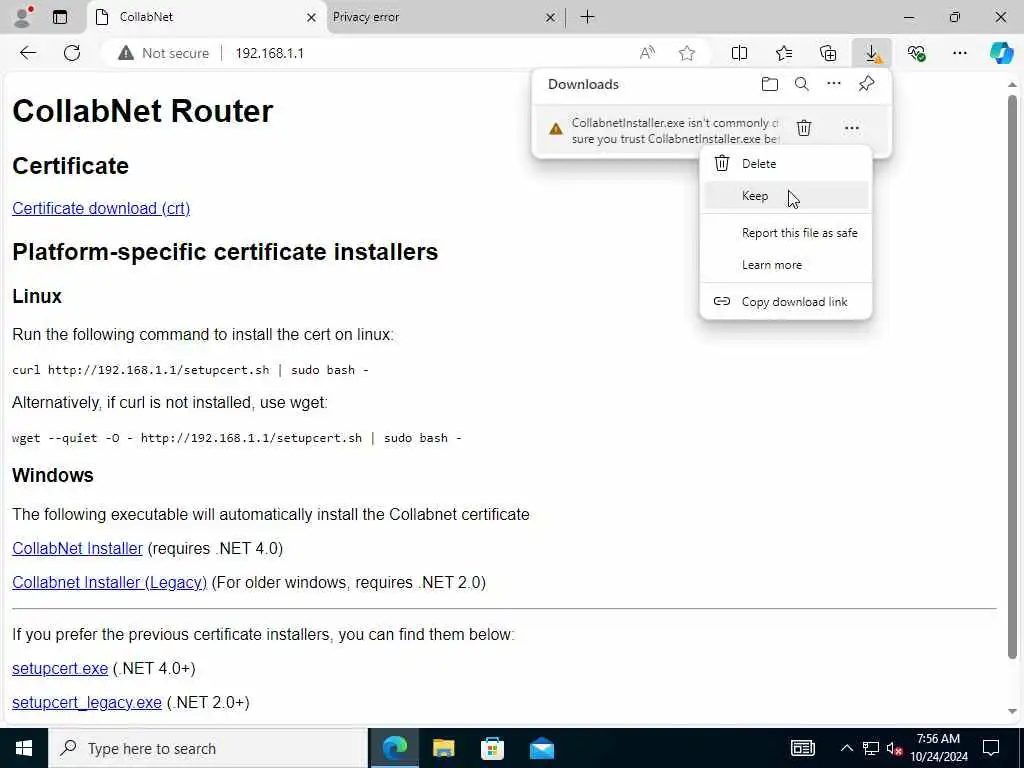Open the Windows Start menu

click(x=24, y=748)
